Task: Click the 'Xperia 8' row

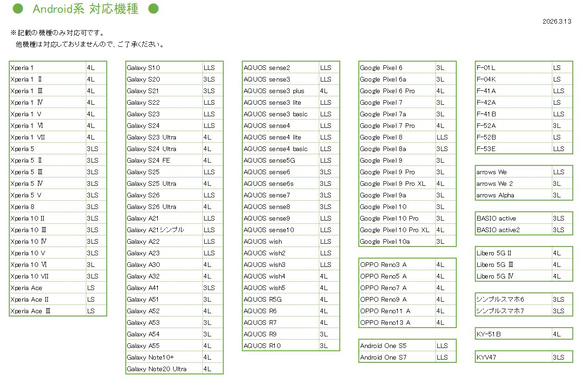Action: point(58,207)
